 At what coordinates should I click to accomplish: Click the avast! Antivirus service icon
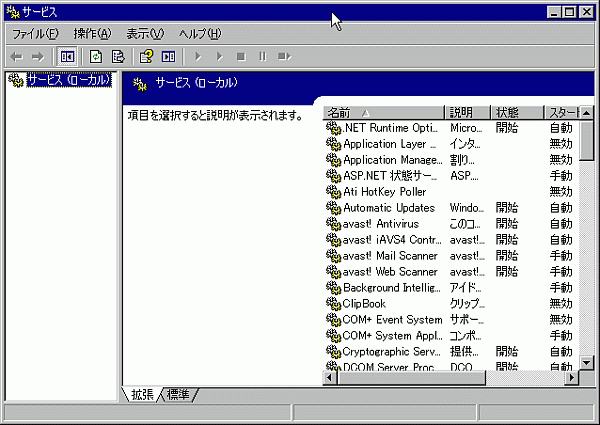coord(333,224)
